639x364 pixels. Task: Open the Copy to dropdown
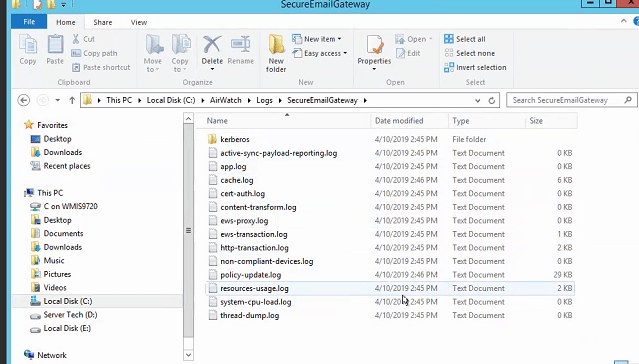[180, 54]
